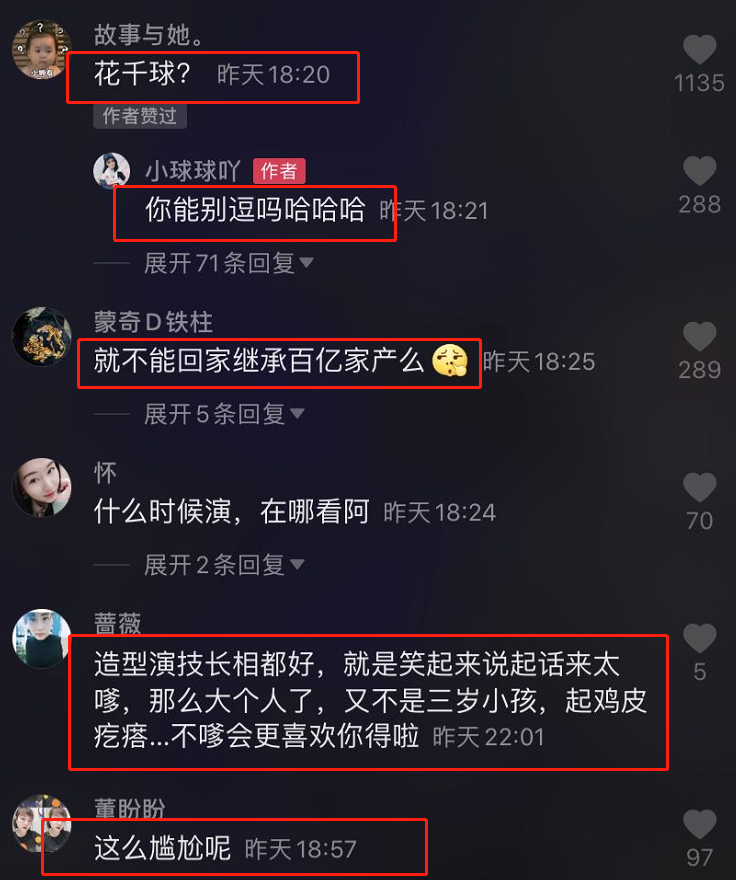Reply to the comment 什么时候演，在哪看阿
Viewport: 736px width, 880px height.
[x=231, y=512]
